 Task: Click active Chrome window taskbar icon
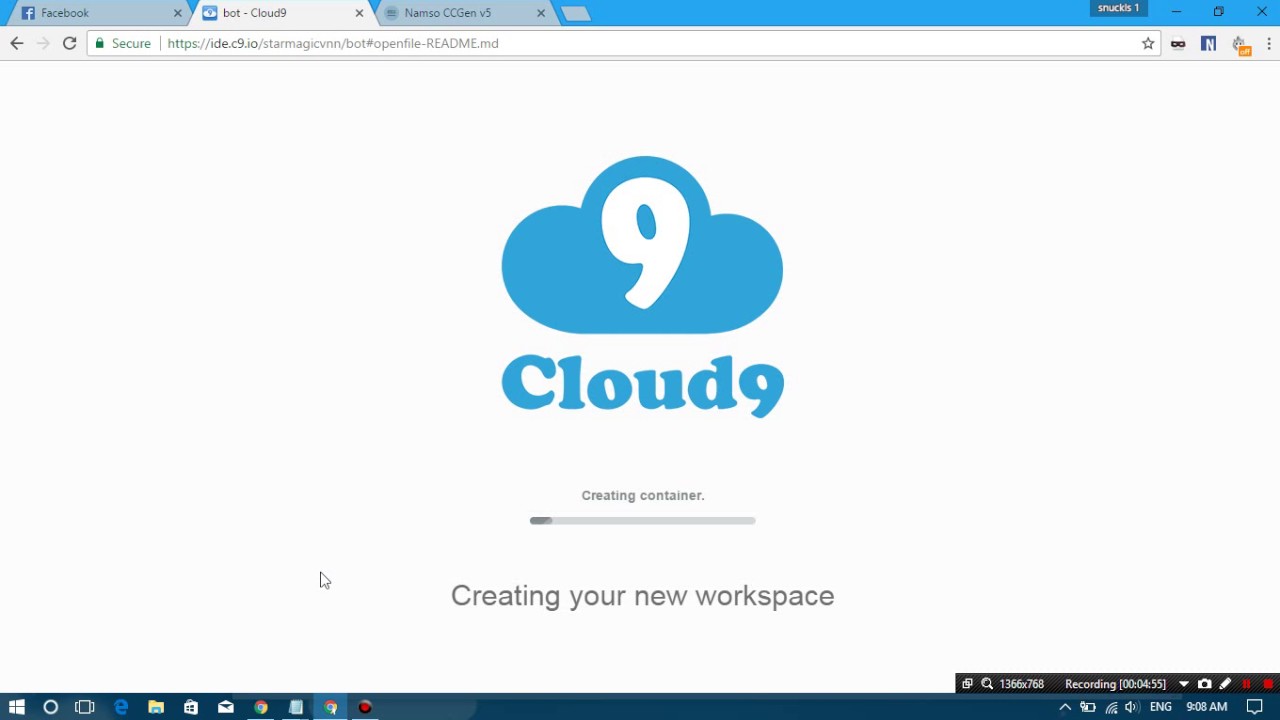pos(330,707)
